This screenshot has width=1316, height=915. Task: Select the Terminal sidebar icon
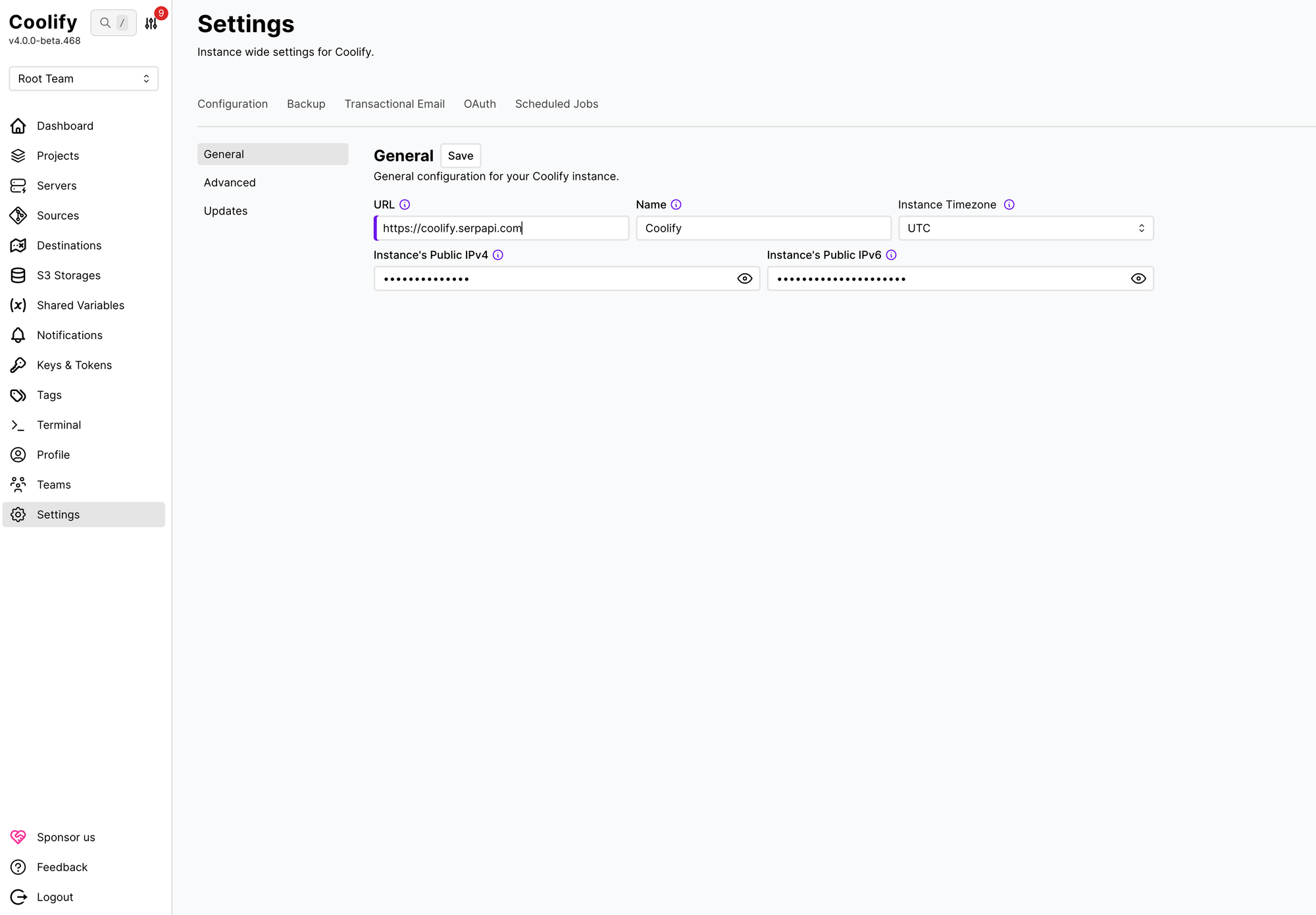coord(18,425)
